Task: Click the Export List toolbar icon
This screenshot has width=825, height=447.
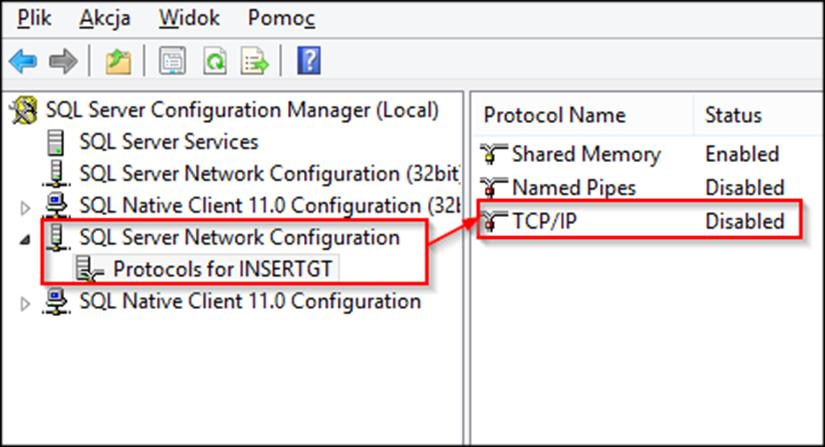Action: click(255, 61)
